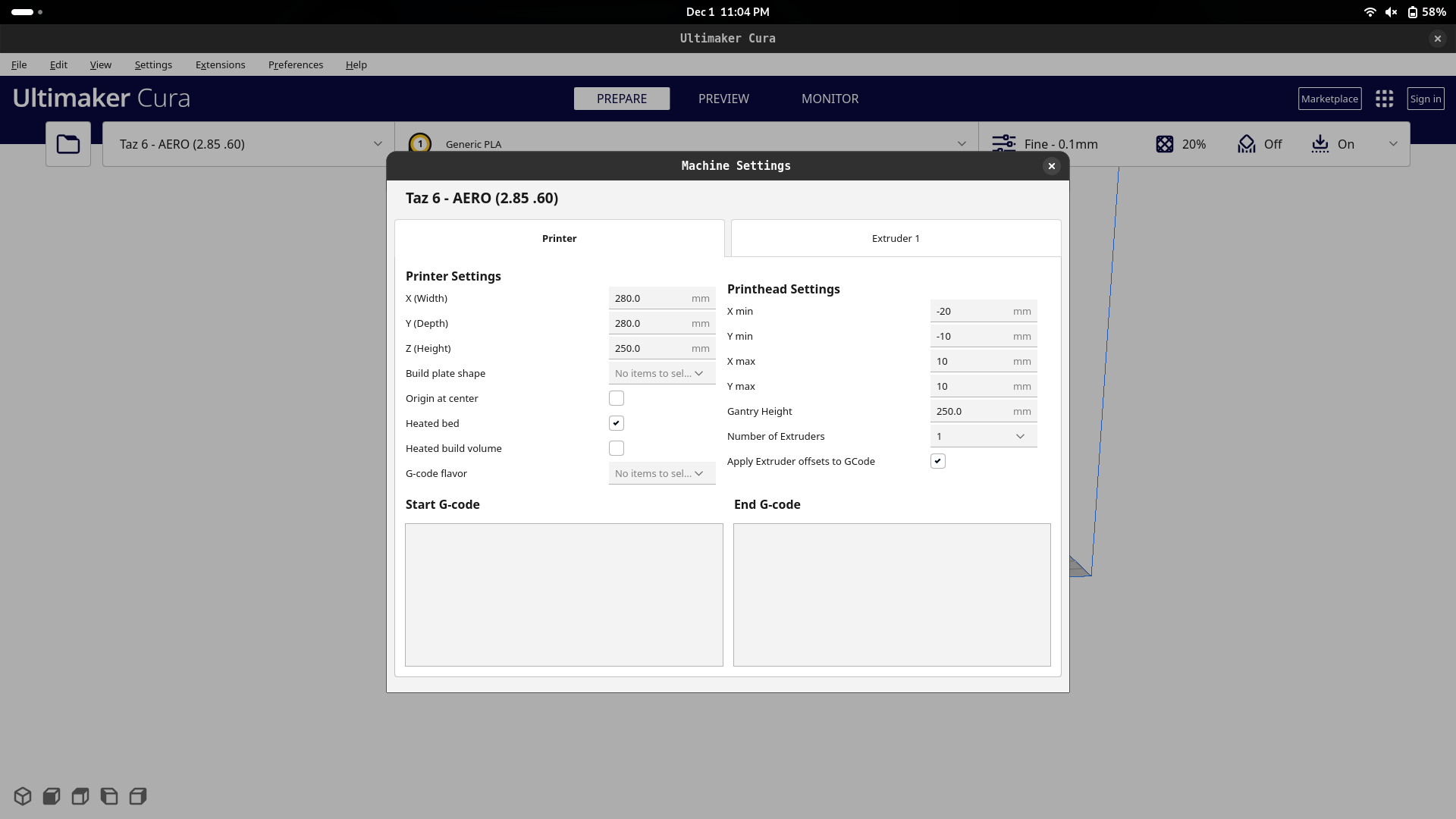Uncheck the Heated bed checkbox
Screen dimensions: 1456x819
(x=617, y=423)
